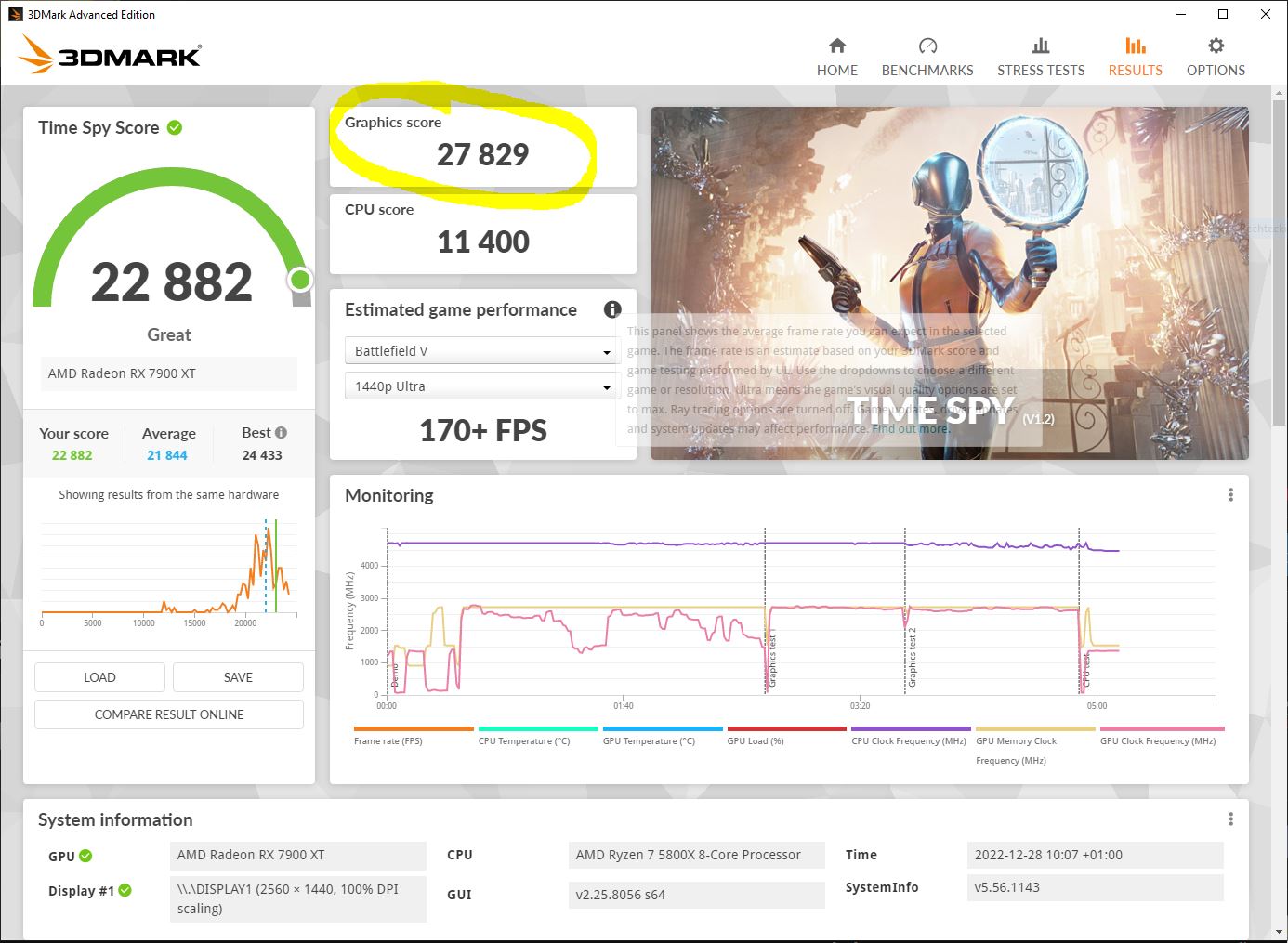This screenshot has height=943, width=1288.
Task: Click the SAVE button
Action: (238, 677)
